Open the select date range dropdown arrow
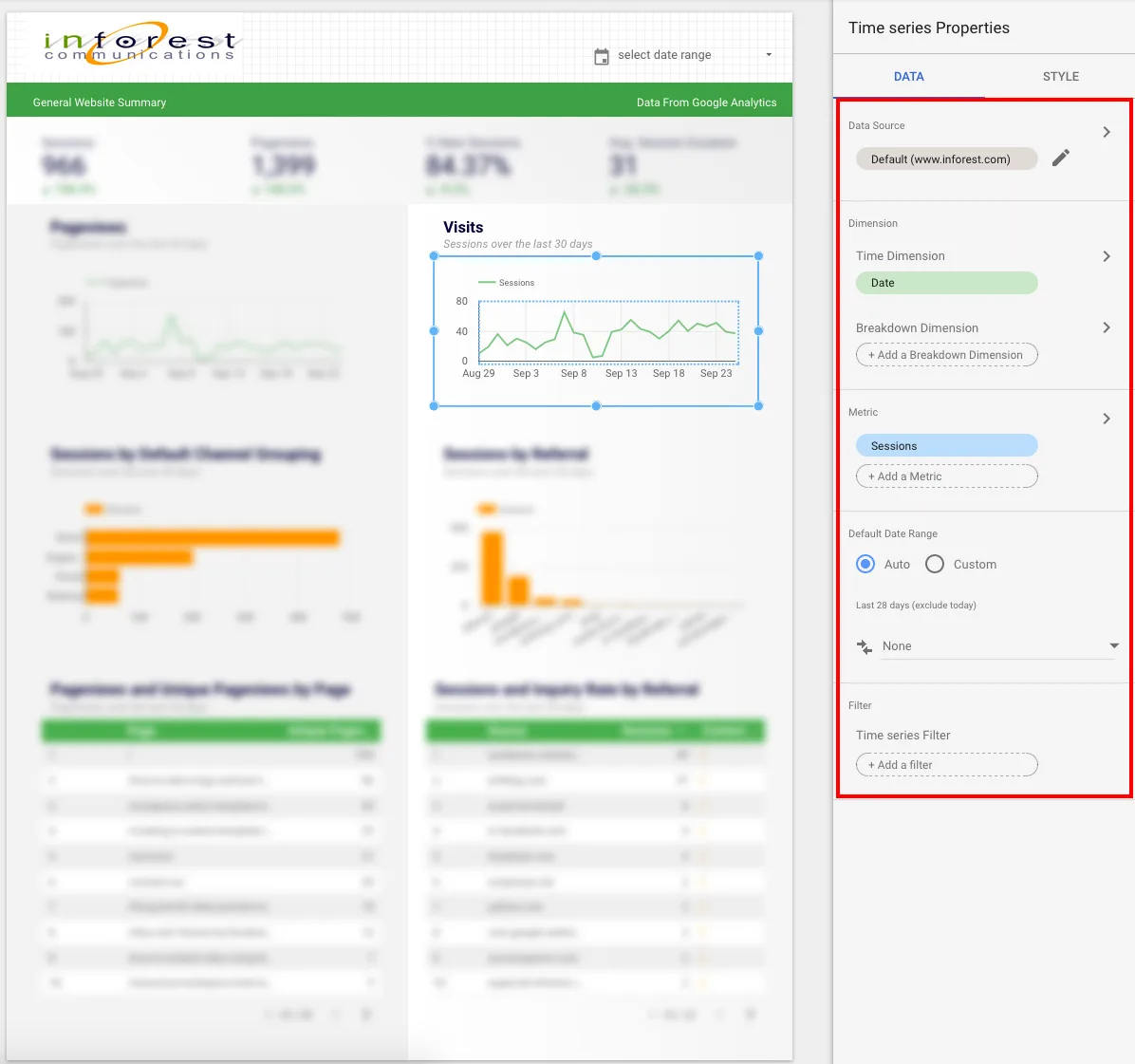 pyautogui.click(x=769, y=55)
